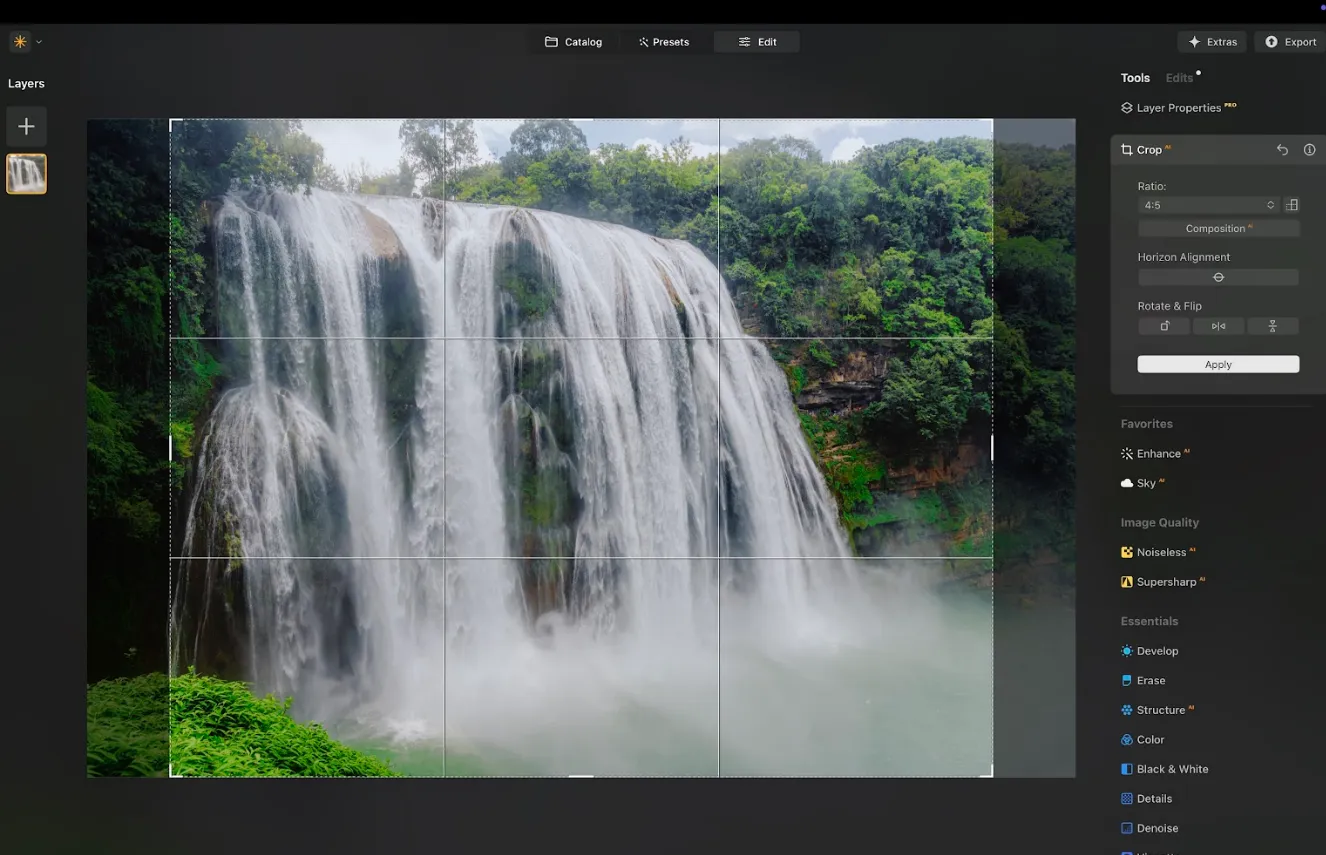This screenshot has height=855, width=1326.
Task: Add a new layer with the plus button
Action: [26, 126]
